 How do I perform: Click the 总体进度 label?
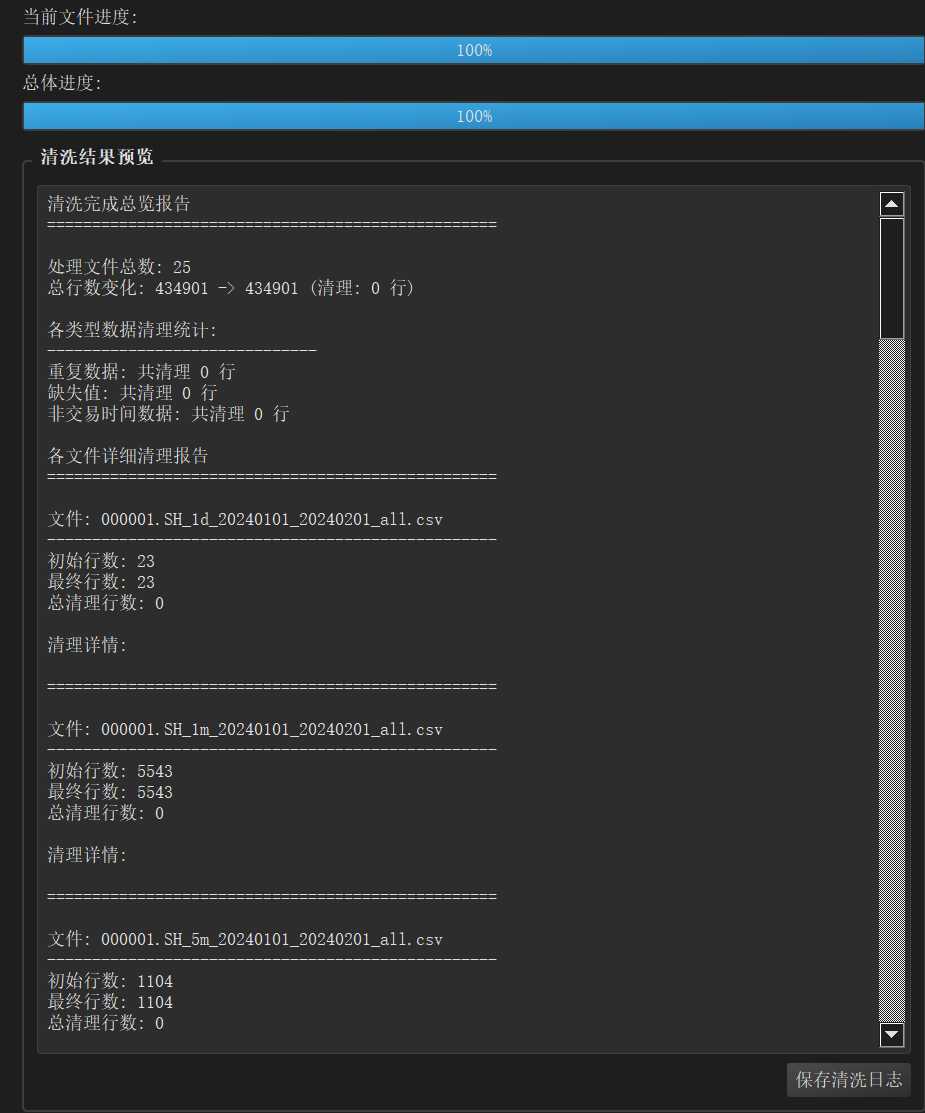62,83
